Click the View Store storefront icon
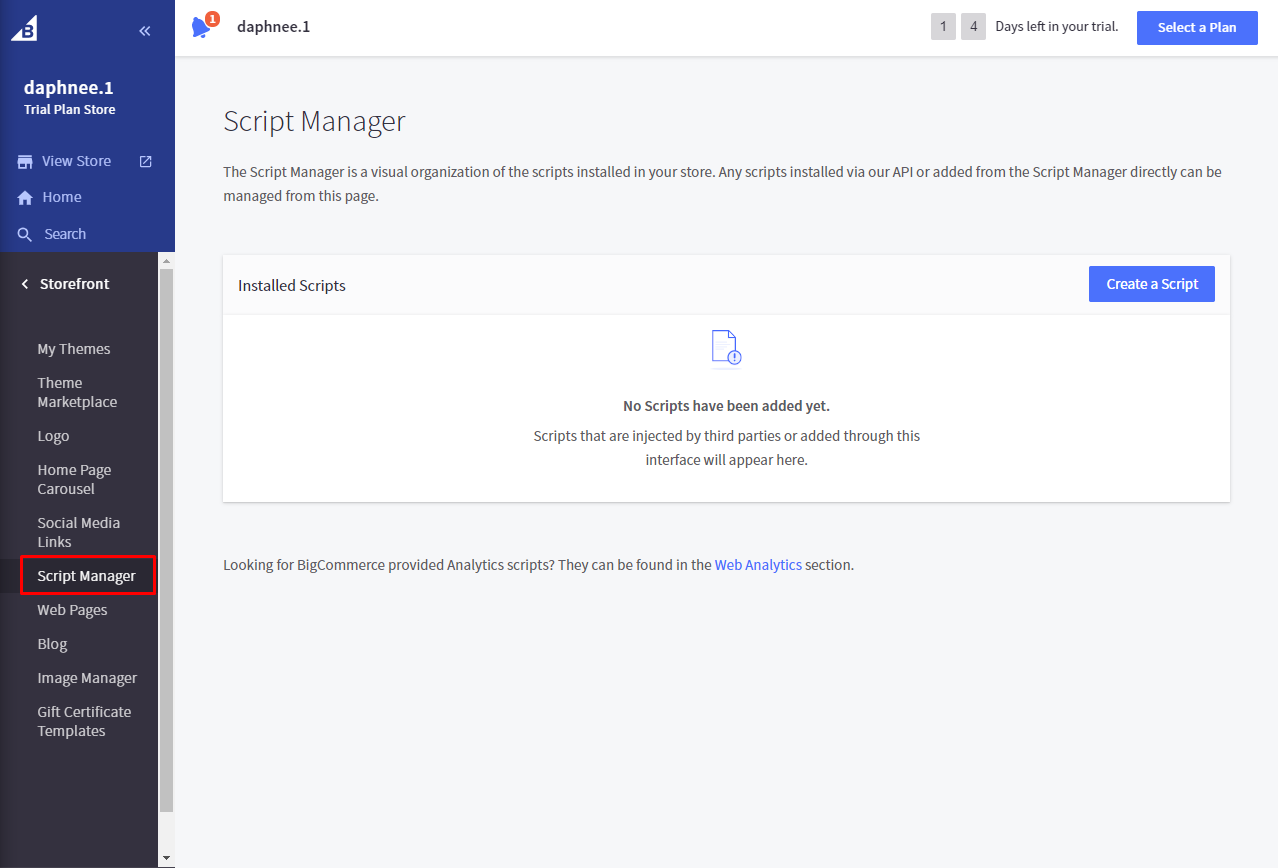Viewport: 1278px width, 868px height. (25, 161)
